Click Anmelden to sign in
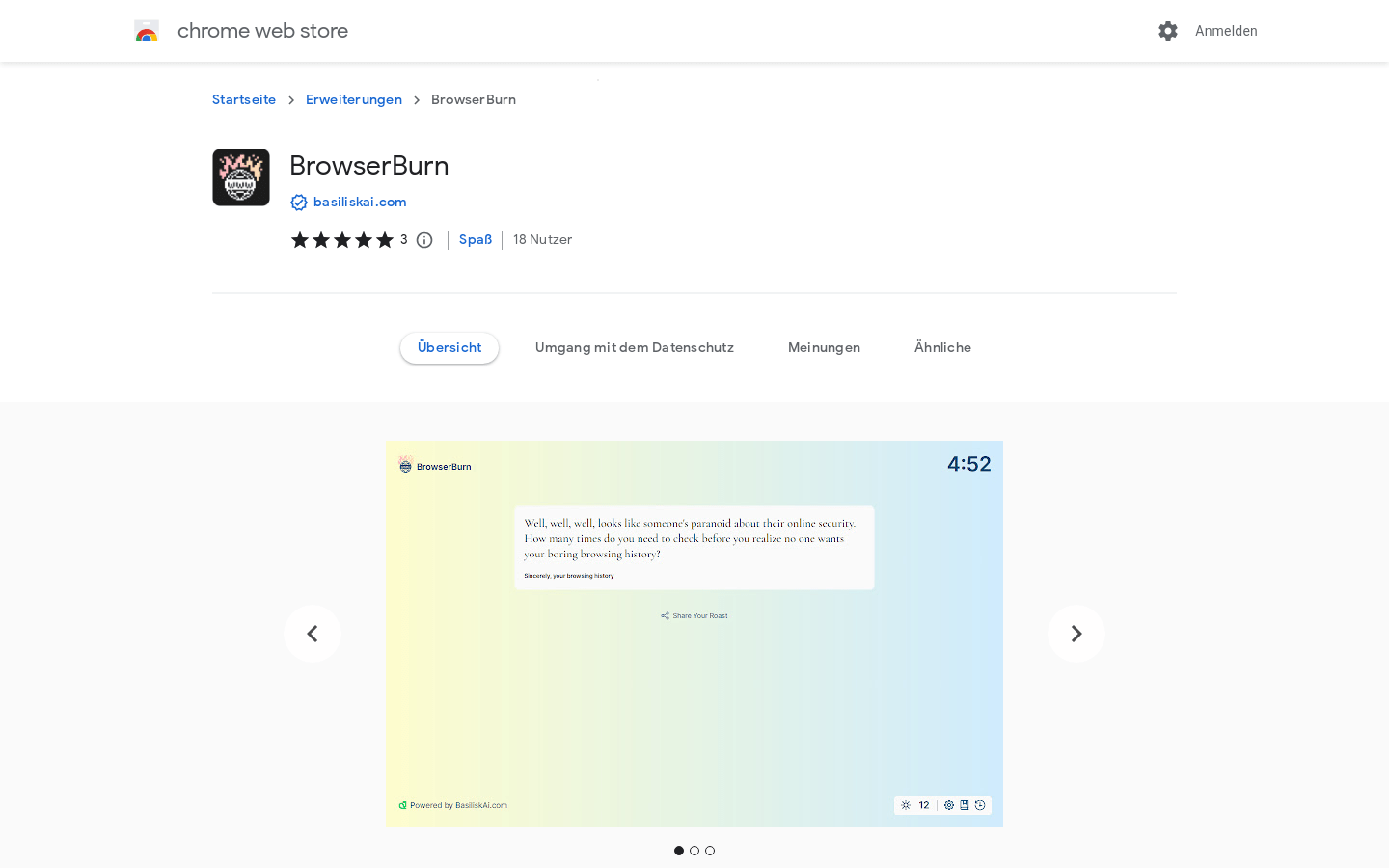The width and height of the screenshot is (1389, 868). pos(1226,31)
